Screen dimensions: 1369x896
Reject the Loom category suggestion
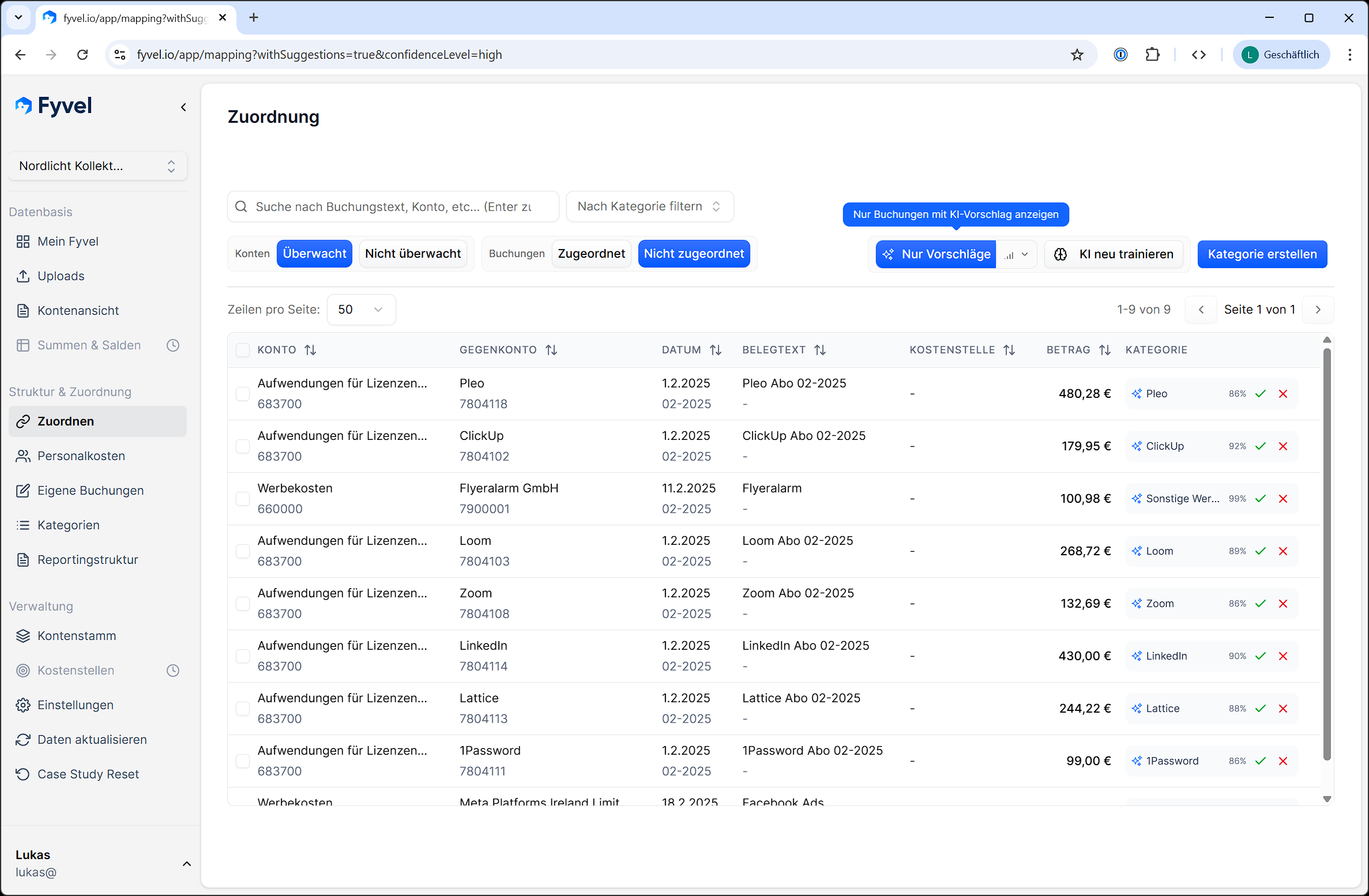coord(1283,551)
